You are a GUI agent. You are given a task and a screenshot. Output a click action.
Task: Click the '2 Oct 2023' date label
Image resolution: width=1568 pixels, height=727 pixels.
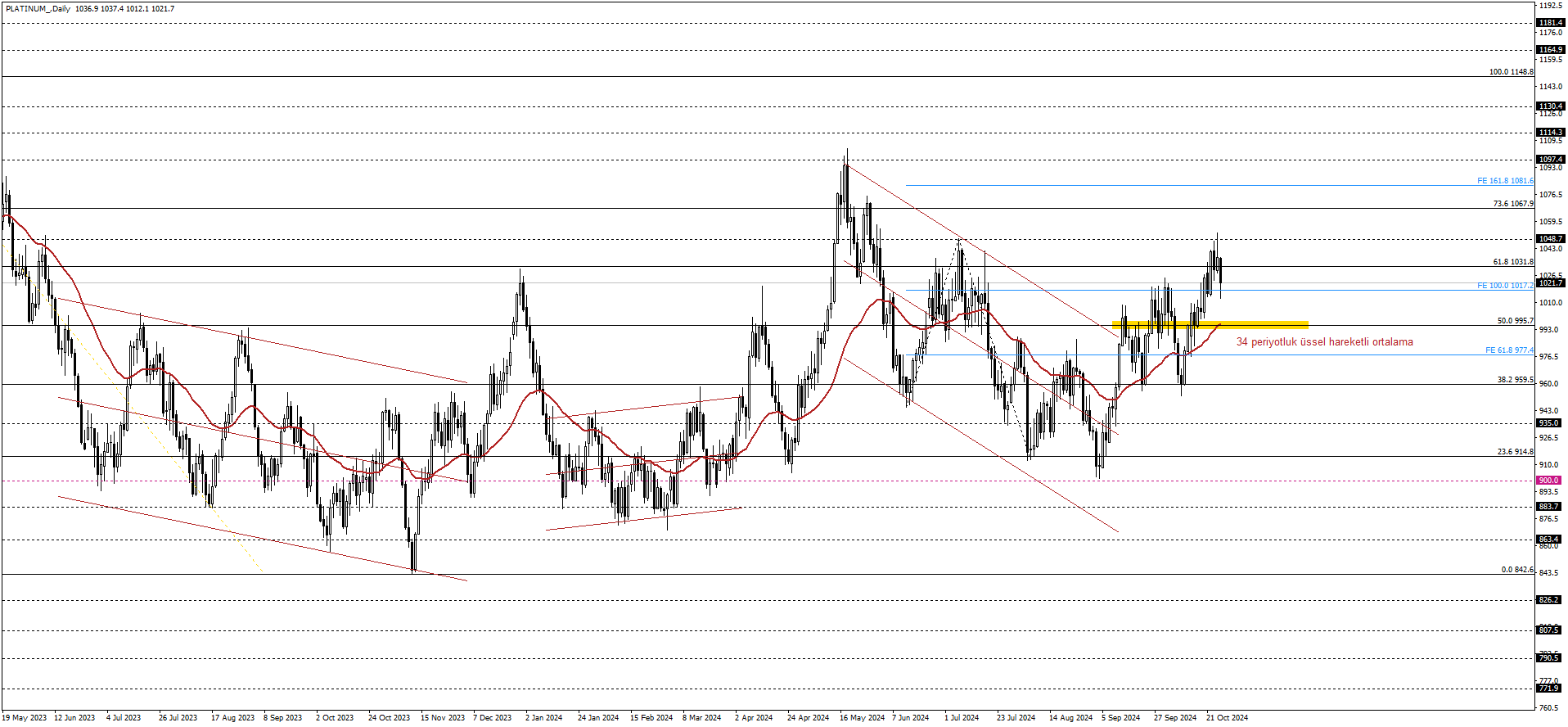(x=335, y=718)
